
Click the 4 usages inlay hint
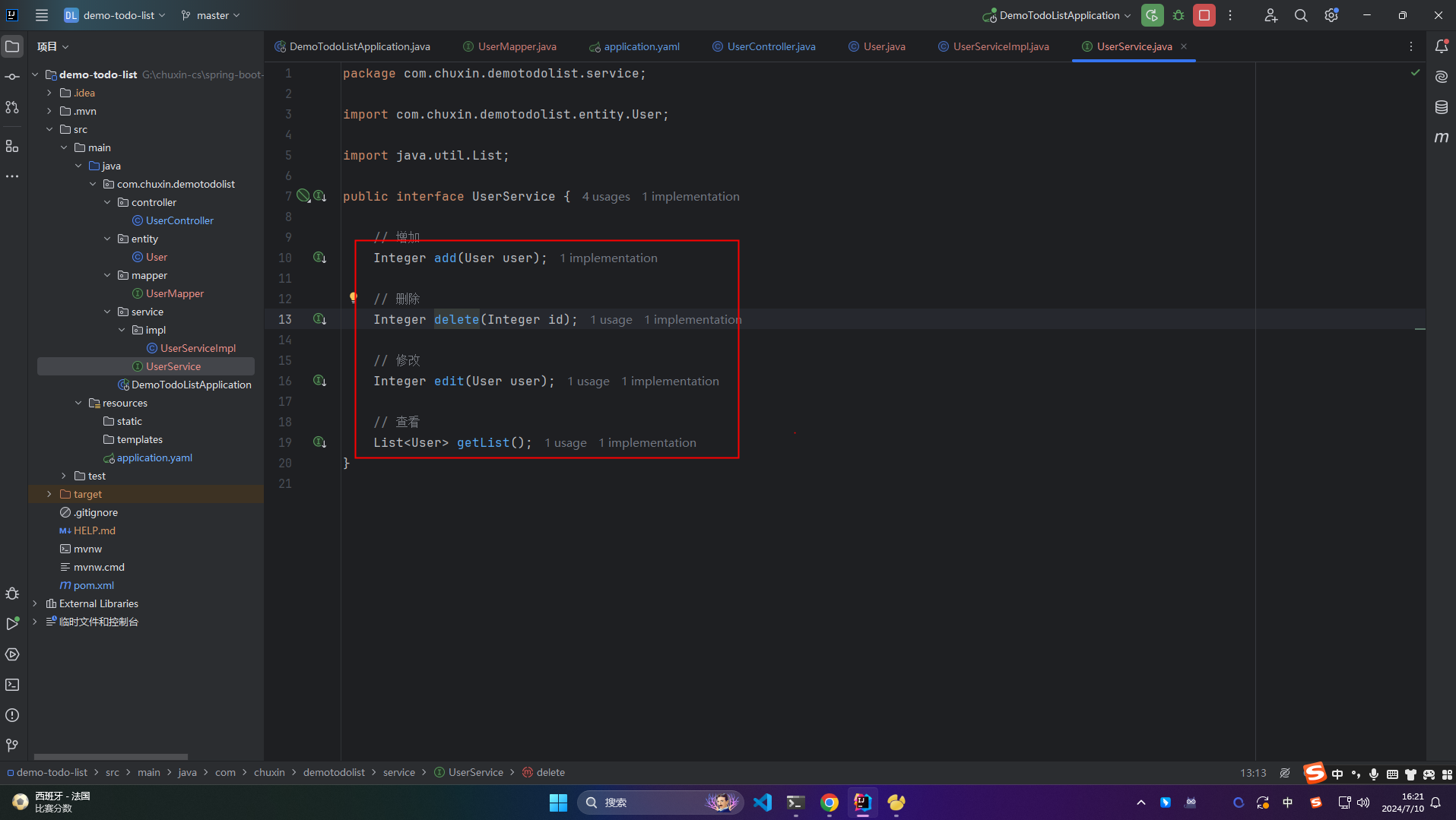tap(606, 197)
